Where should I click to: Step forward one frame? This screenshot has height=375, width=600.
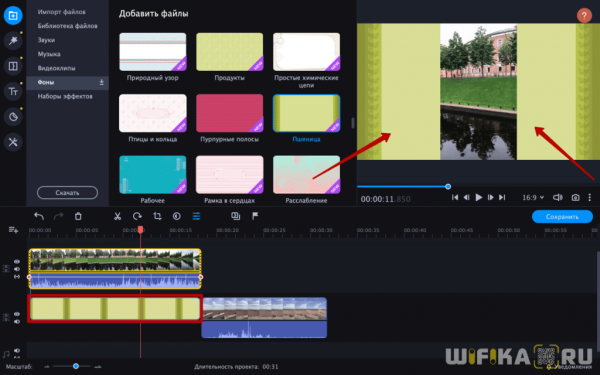tap(490, 197)
